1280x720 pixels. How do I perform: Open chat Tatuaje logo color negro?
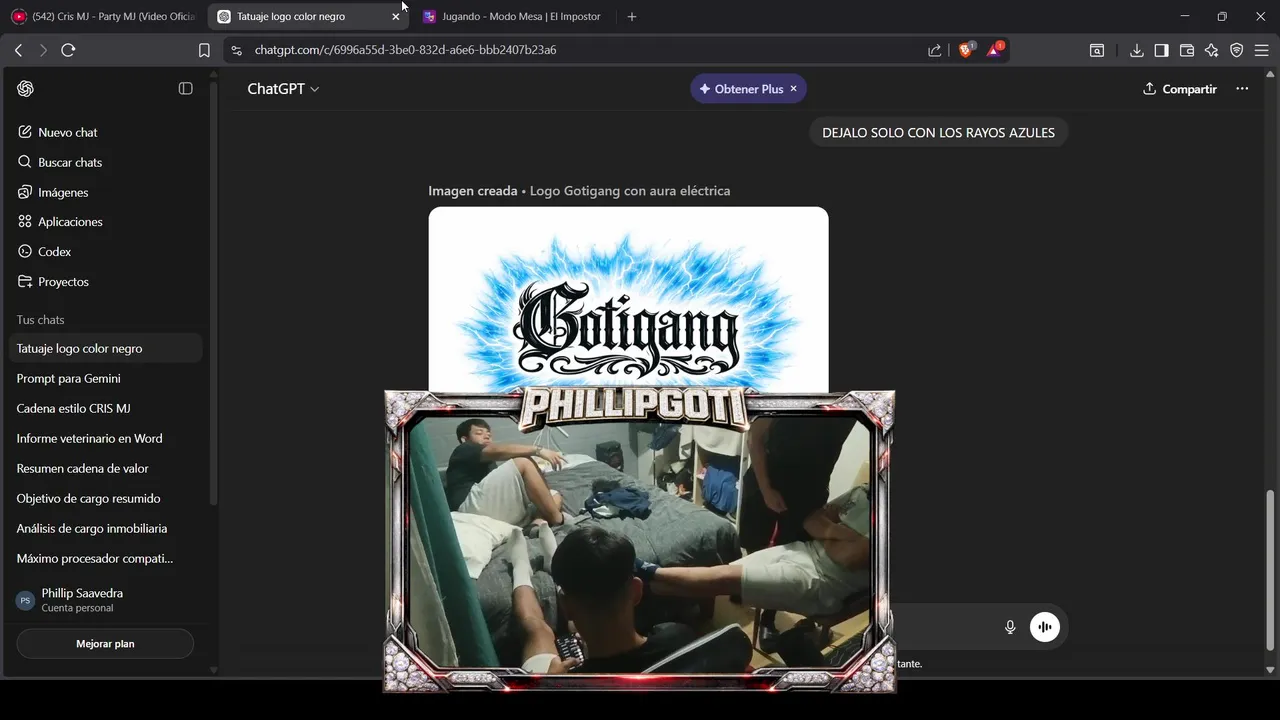pyautogui.click(x=105, y=349)
